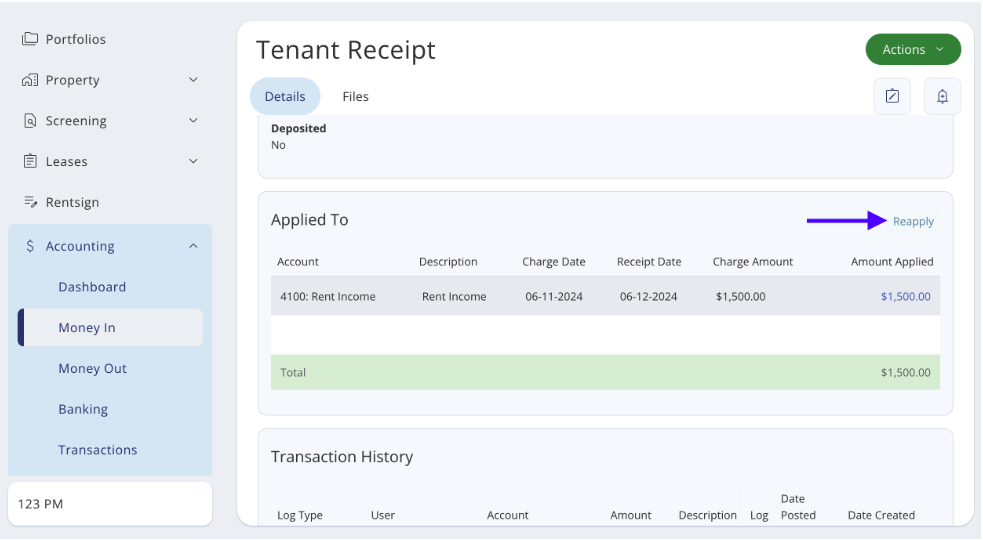Screen dimensions: 983x540
Task: Click the Leases clipboard icon
Action: [30, 161]
